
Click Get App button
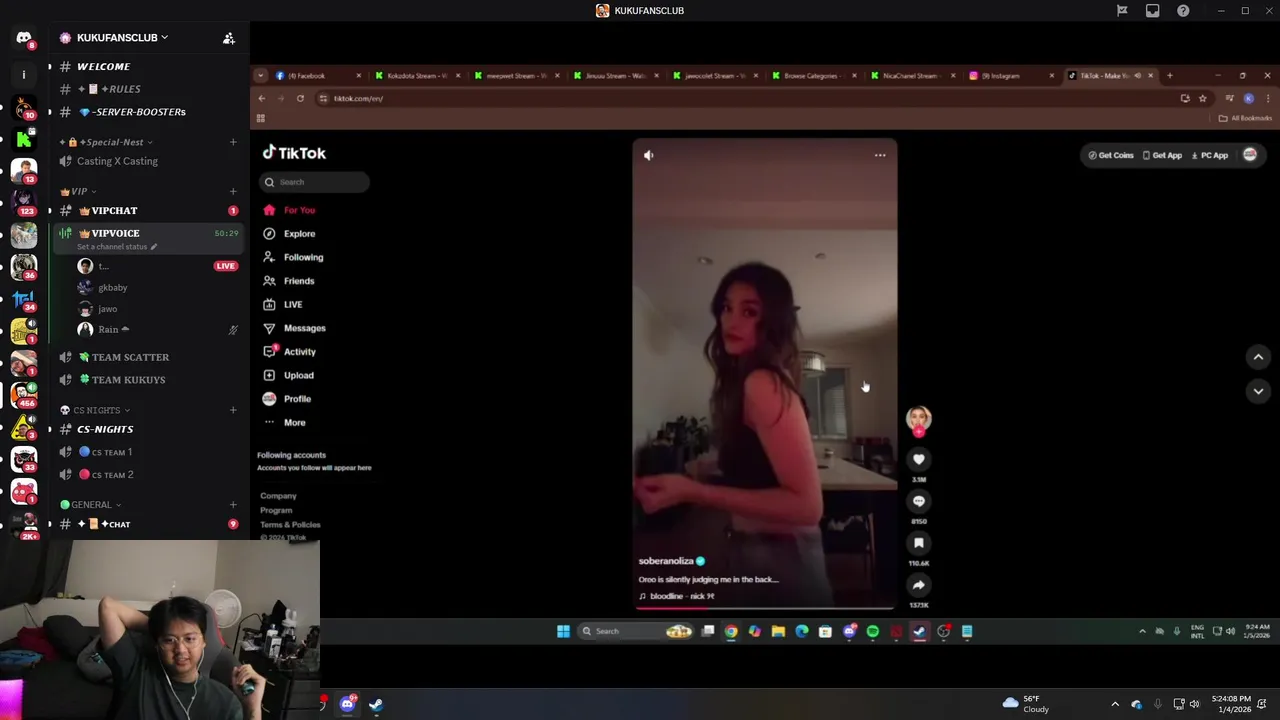pos(1162,155)
